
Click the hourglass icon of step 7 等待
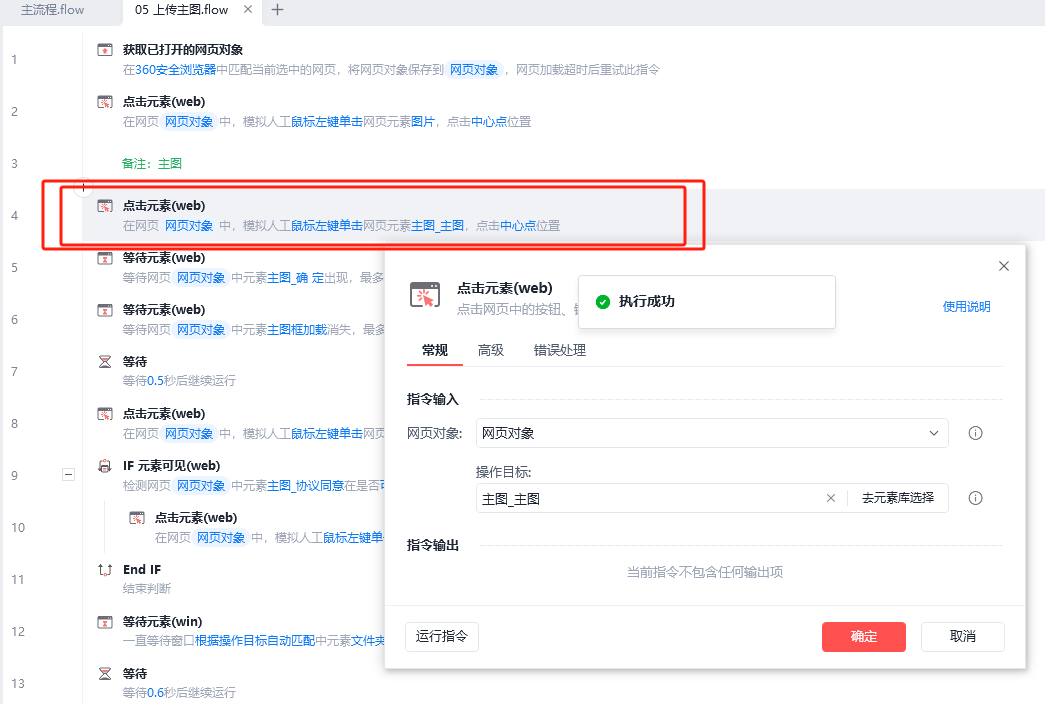click(105, 361)
